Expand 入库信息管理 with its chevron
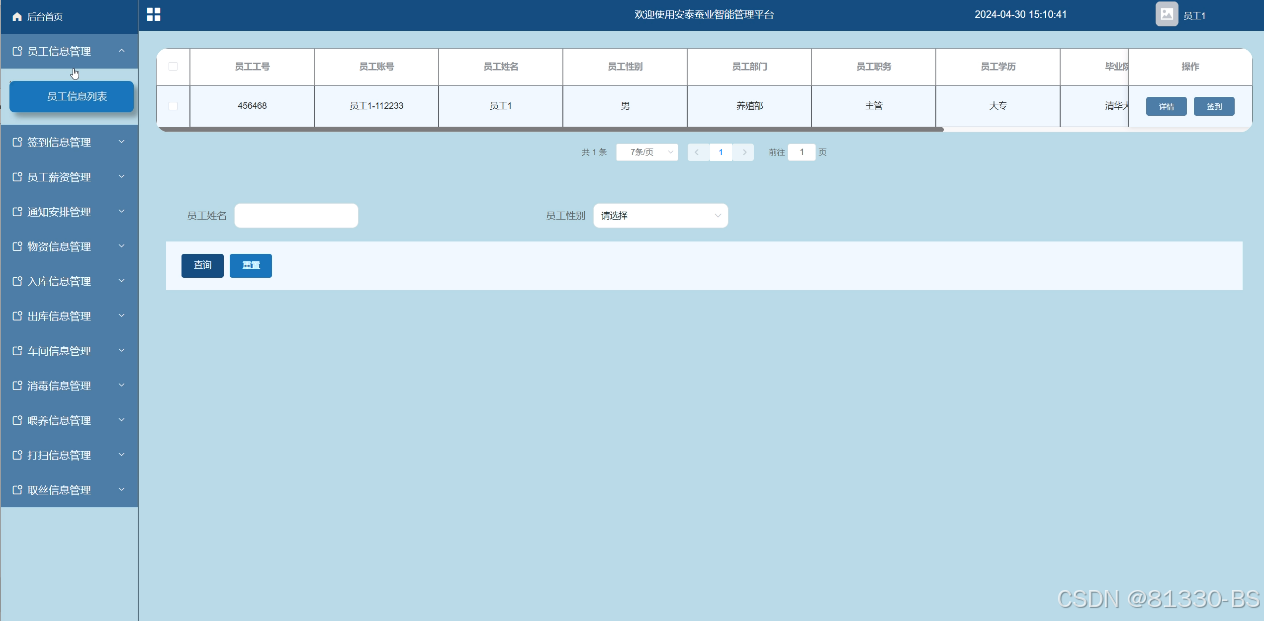The width and height of the screenshot is (1264, 621). [121, 281]
